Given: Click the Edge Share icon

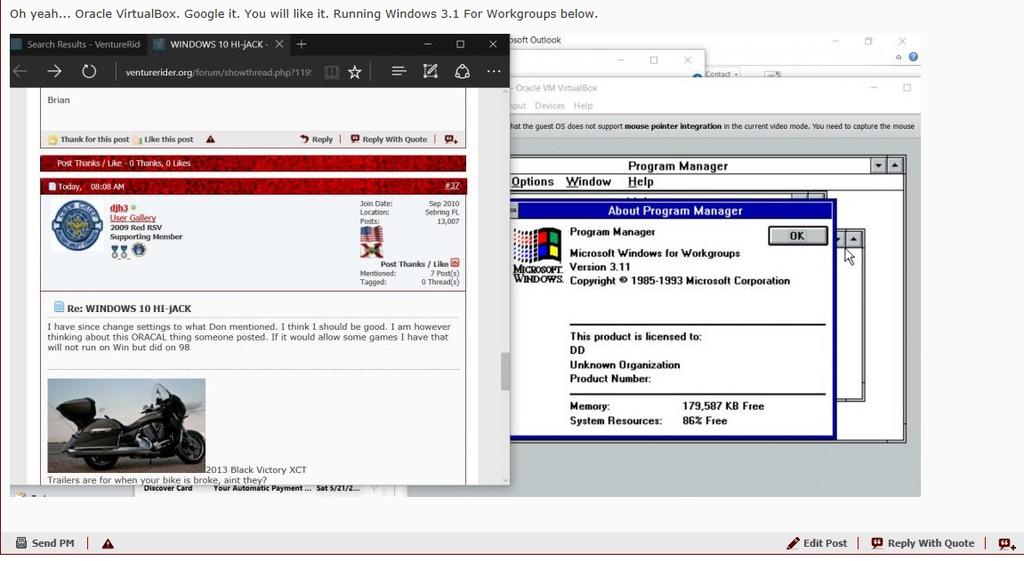Looking at the screenshot, I should coord(462,71).
